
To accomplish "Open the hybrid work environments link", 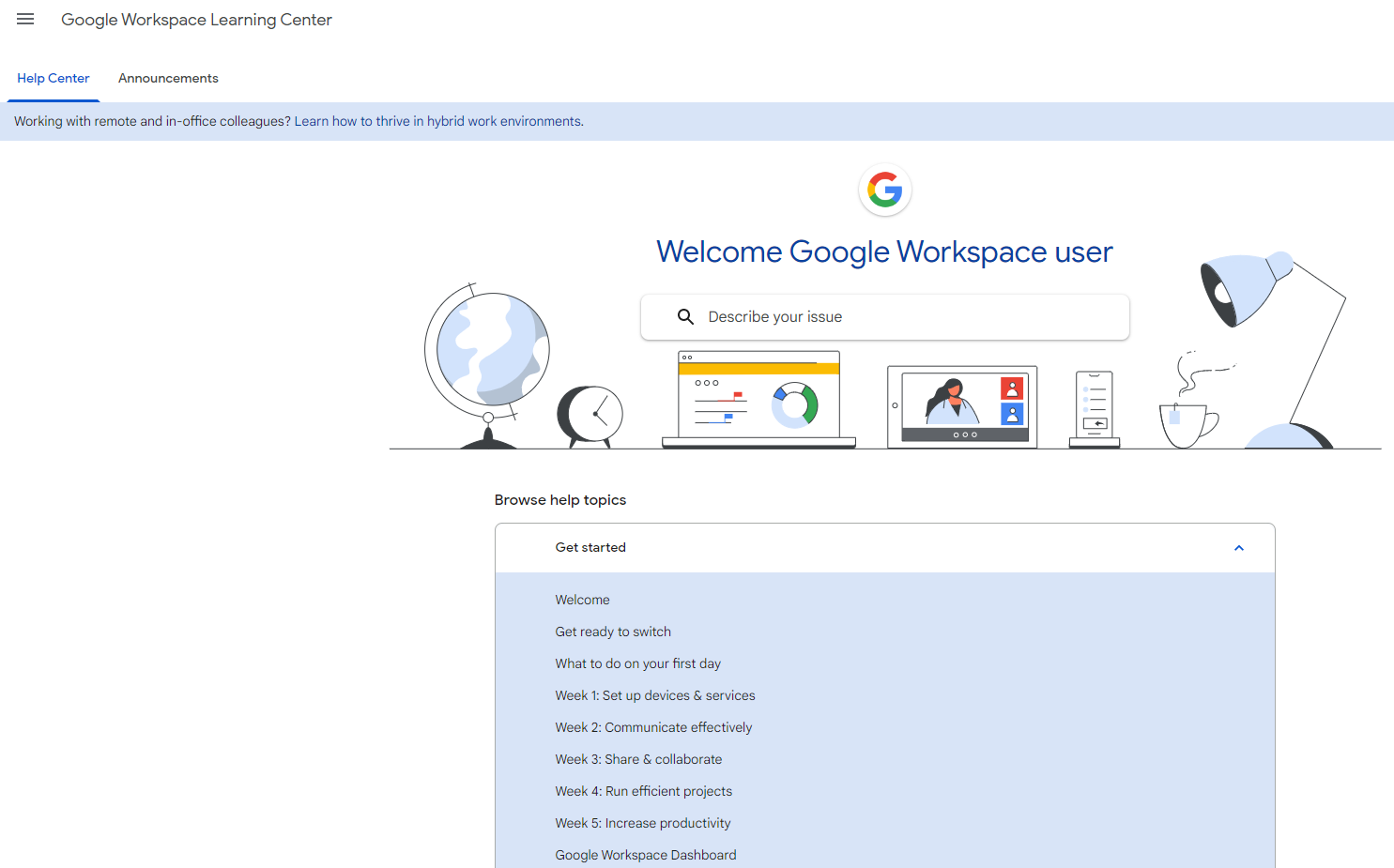I will tap(438, 121).
